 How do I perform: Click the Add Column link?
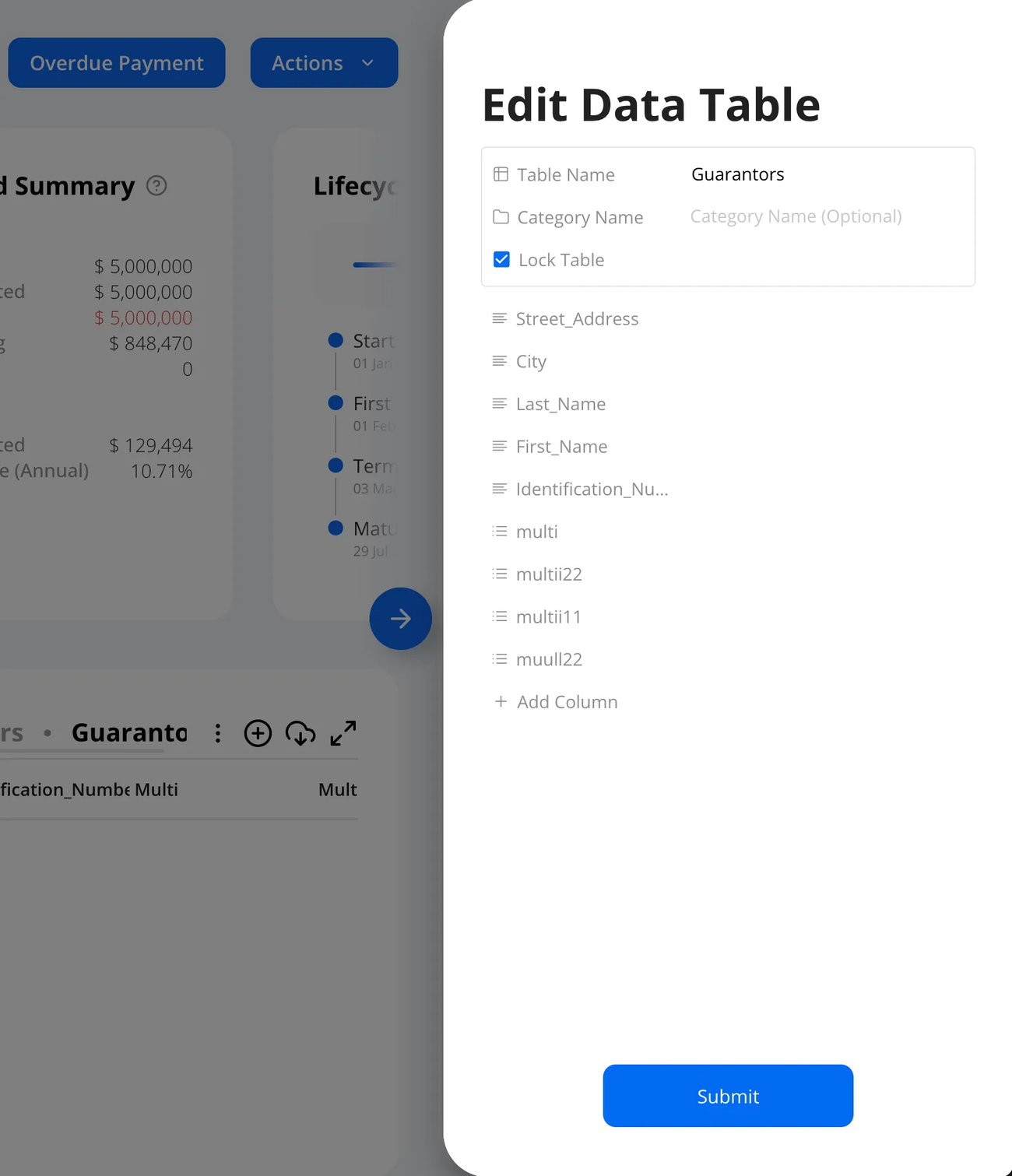click(556, 701)
